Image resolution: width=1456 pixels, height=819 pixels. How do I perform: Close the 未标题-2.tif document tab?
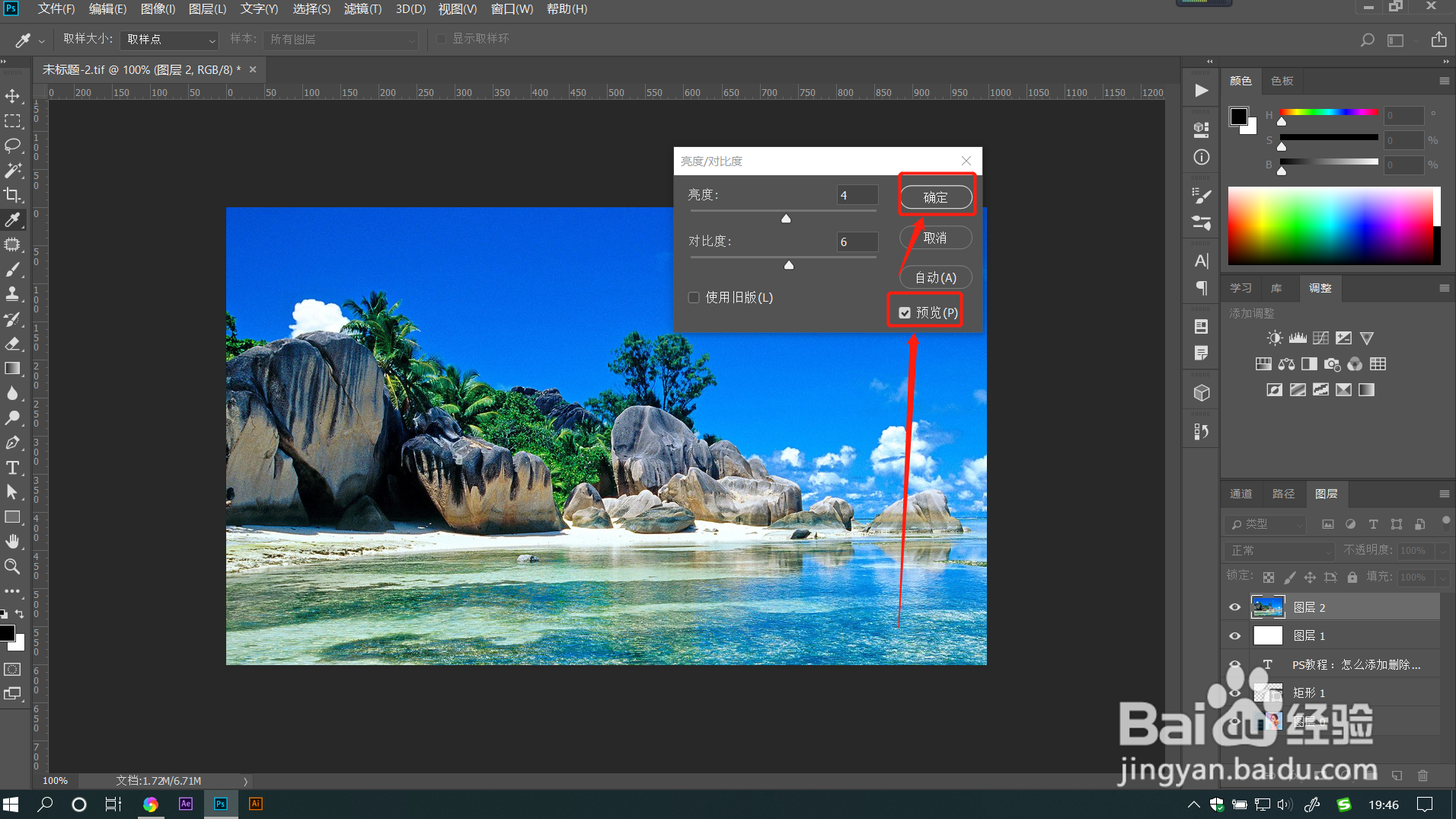coord(253,69)
